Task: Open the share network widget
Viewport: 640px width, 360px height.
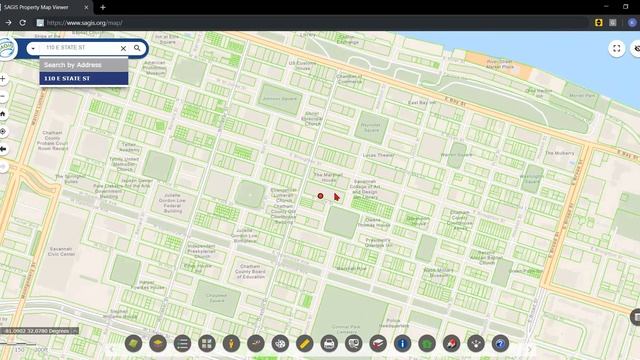Action: [x=476, y=344]
